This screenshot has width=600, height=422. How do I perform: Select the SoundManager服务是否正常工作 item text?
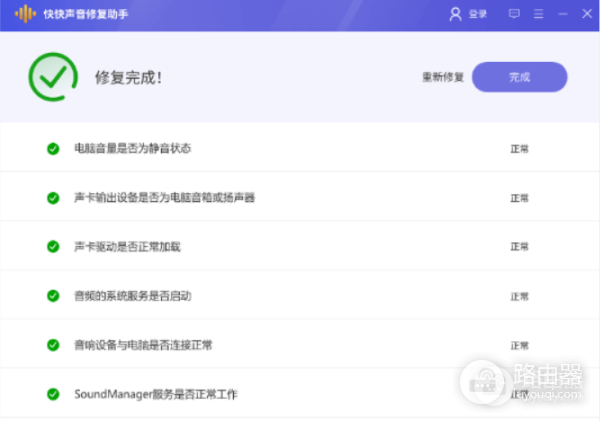156,394
